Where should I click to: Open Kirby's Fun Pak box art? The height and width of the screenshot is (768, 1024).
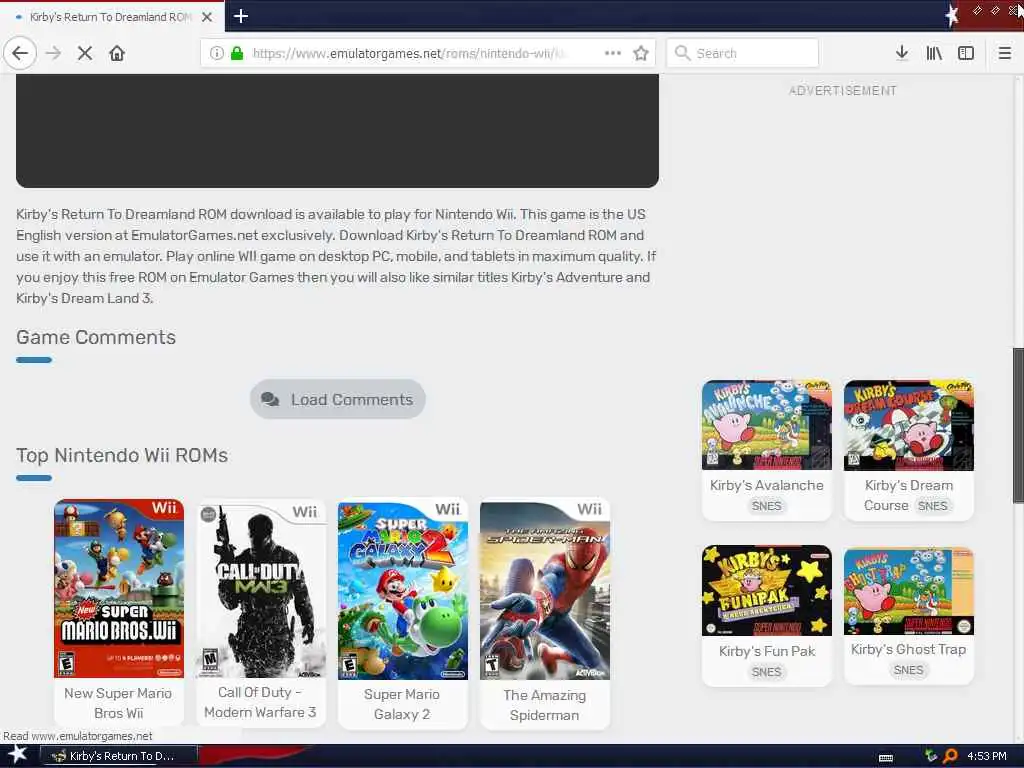[x=767, y=590]
